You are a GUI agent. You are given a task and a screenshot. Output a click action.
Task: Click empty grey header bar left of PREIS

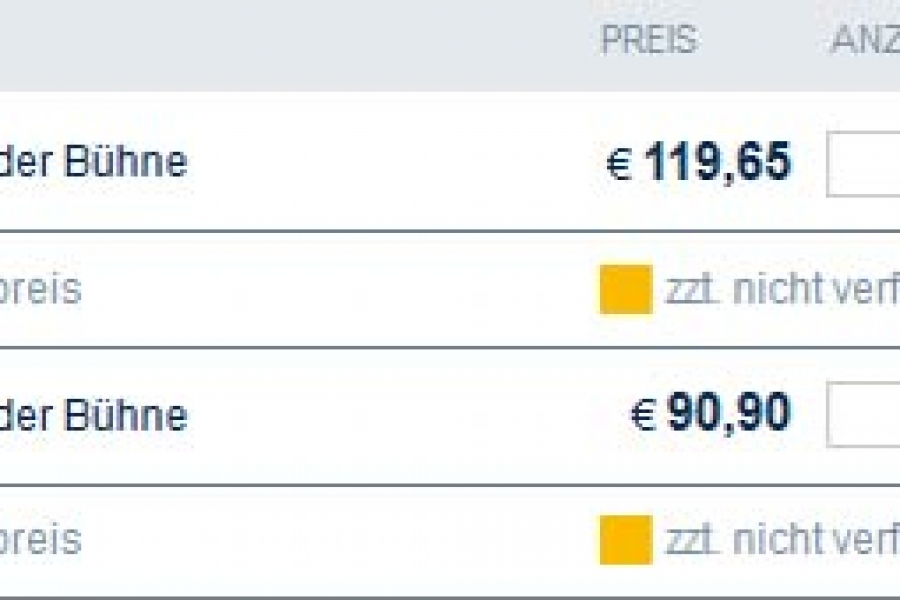[300, 45]
